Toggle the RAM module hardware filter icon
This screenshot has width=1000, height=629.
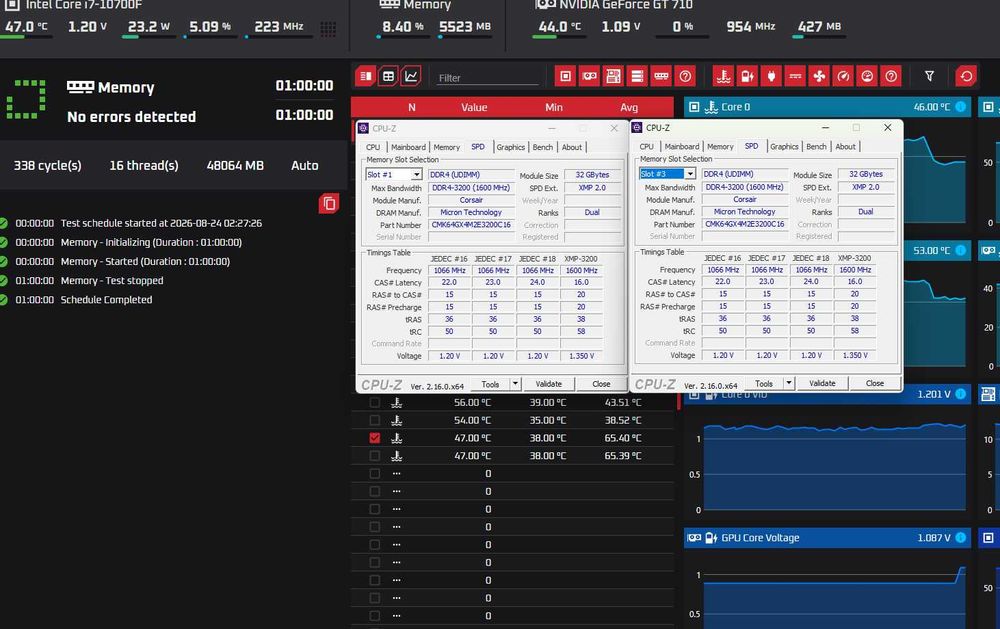(661, 77)
